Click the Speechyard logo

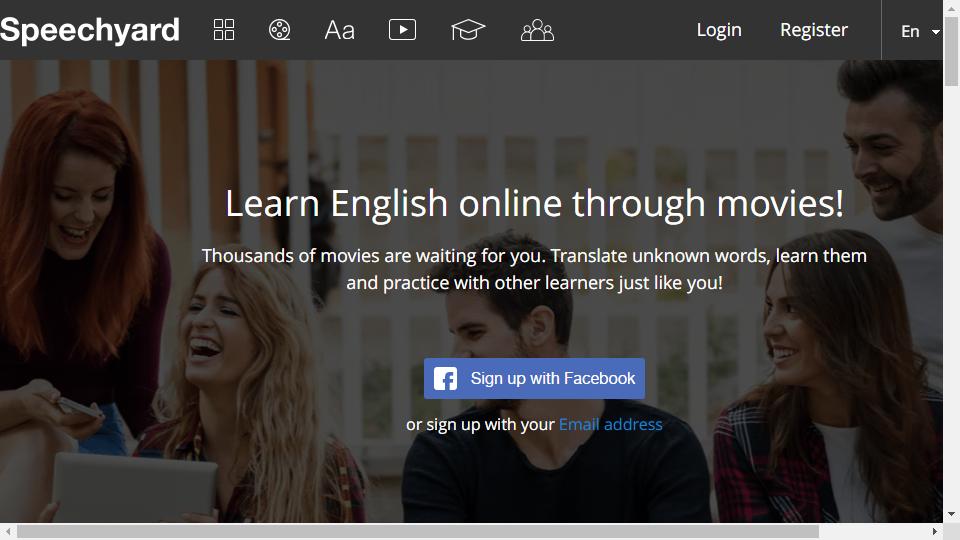(89, 30)
